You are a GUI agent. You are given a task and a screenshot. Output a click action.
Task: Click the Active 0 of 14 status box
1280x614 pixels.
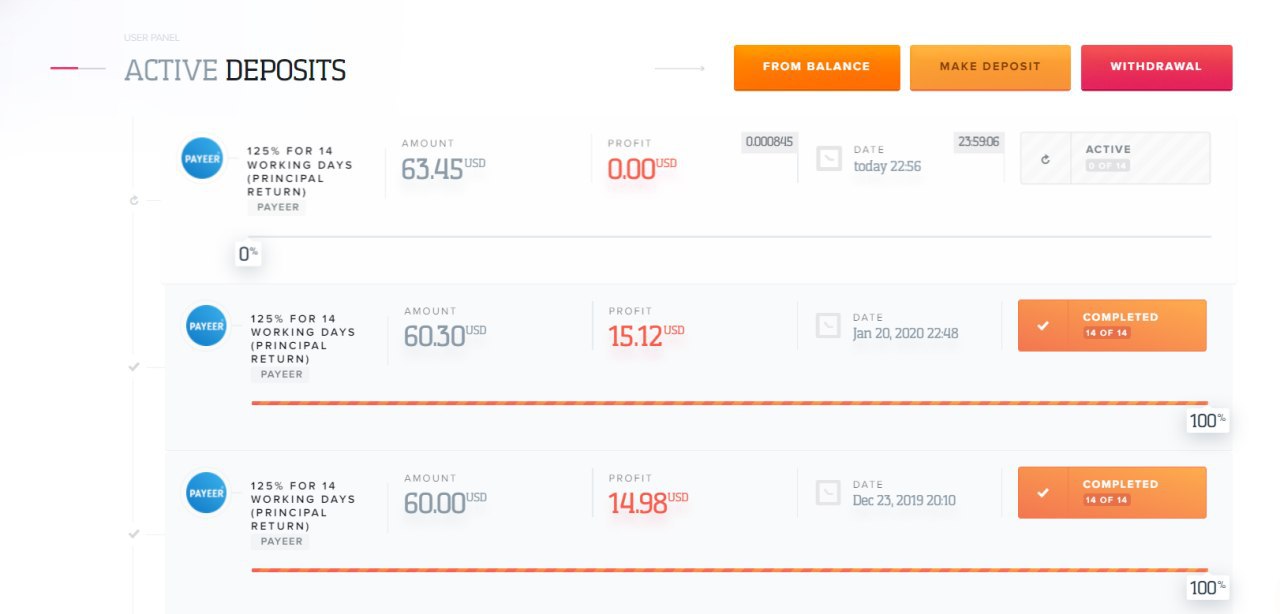(x=1115, y=158)
